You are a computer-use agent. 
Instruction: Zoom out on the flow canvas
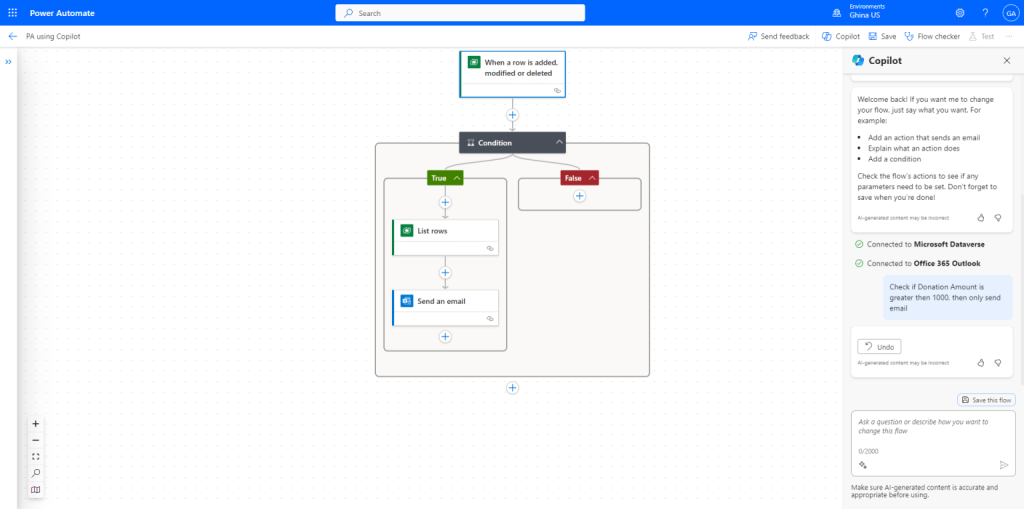click(x=36, y=440)
